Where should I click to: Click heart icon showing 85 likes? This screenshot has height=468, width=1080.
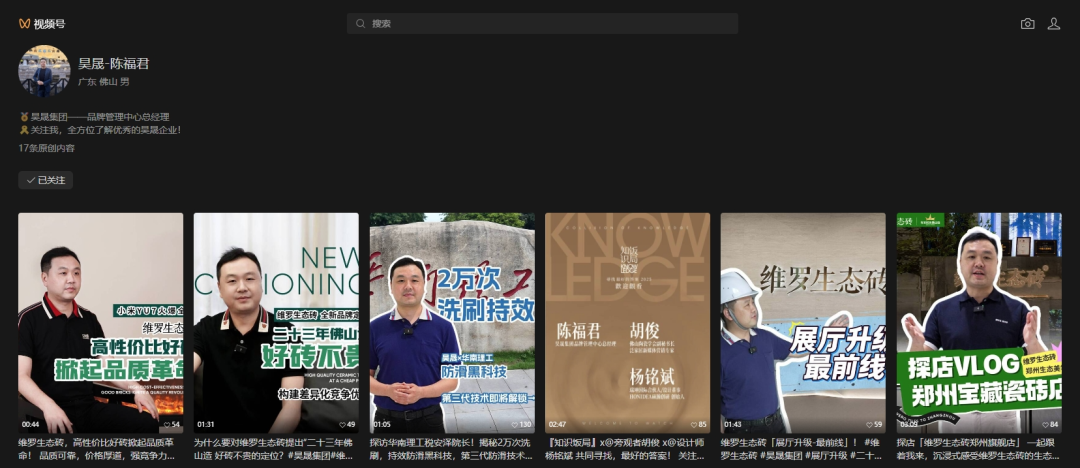(x=693, y=425)
